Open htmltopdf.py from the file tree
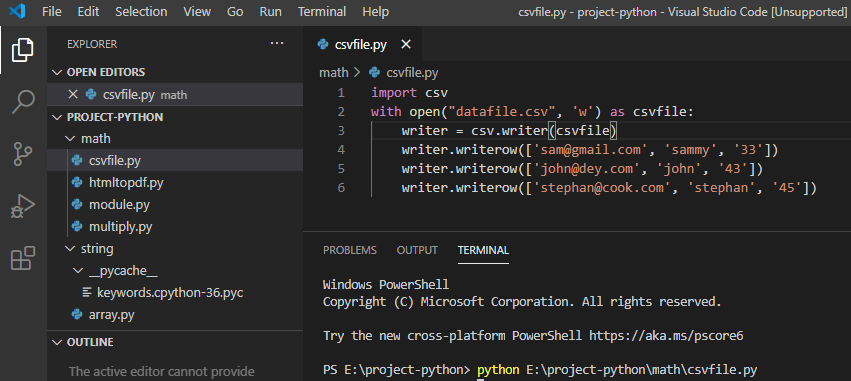Screen dimensions: 851x381 pos(175,183)
